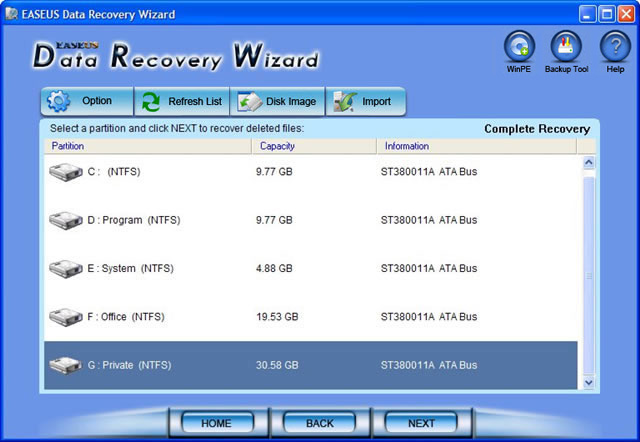Click the Information column header
Screen dimensions: 640x442
coord(476,146)
